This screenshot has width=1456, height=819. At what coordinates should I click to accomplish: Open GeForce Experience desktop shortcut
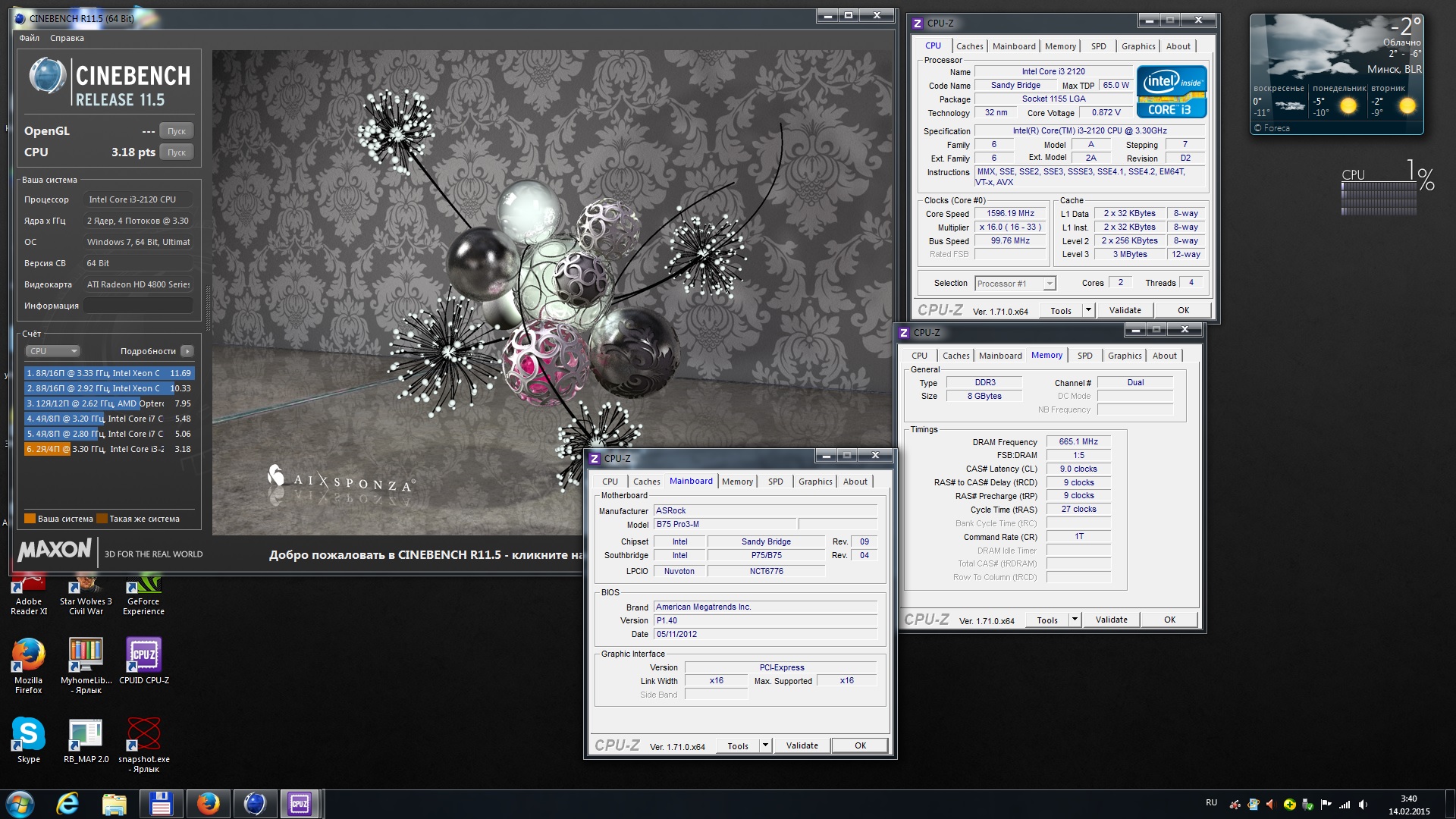[x=143, y=595]
